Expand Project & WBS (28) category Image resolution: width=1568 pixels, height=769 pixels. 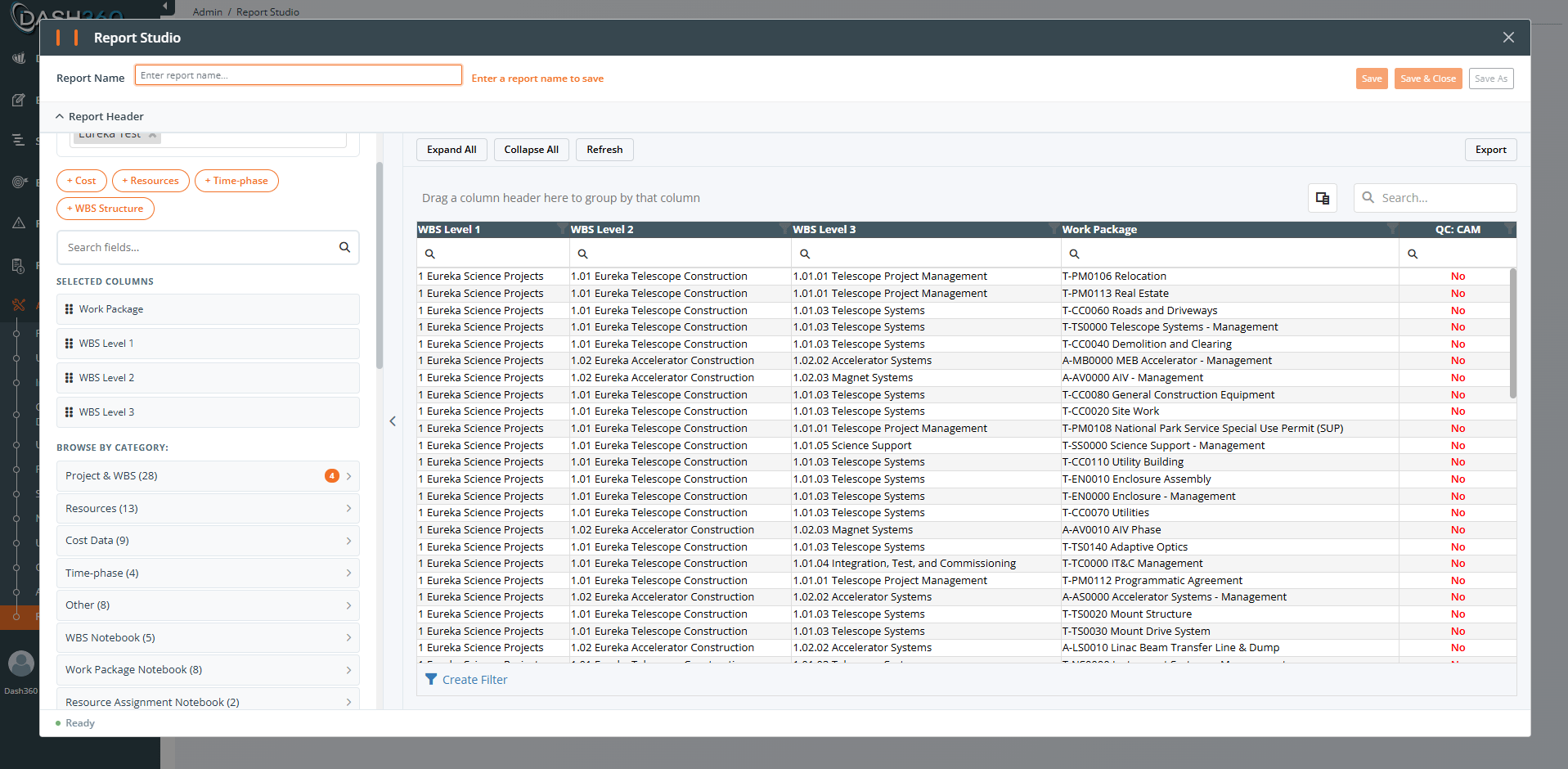click(208, 476)
